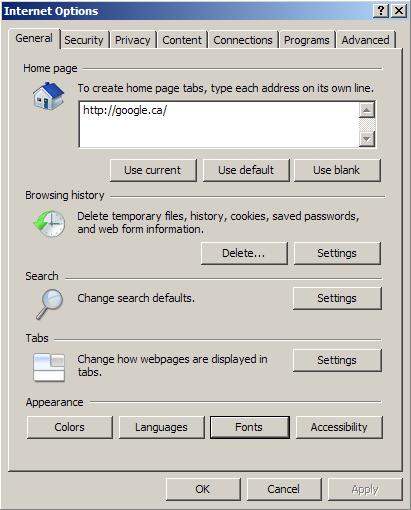Click in the home page address field
This screenshot has width=411, height=510.
click(x=219, y=124)
